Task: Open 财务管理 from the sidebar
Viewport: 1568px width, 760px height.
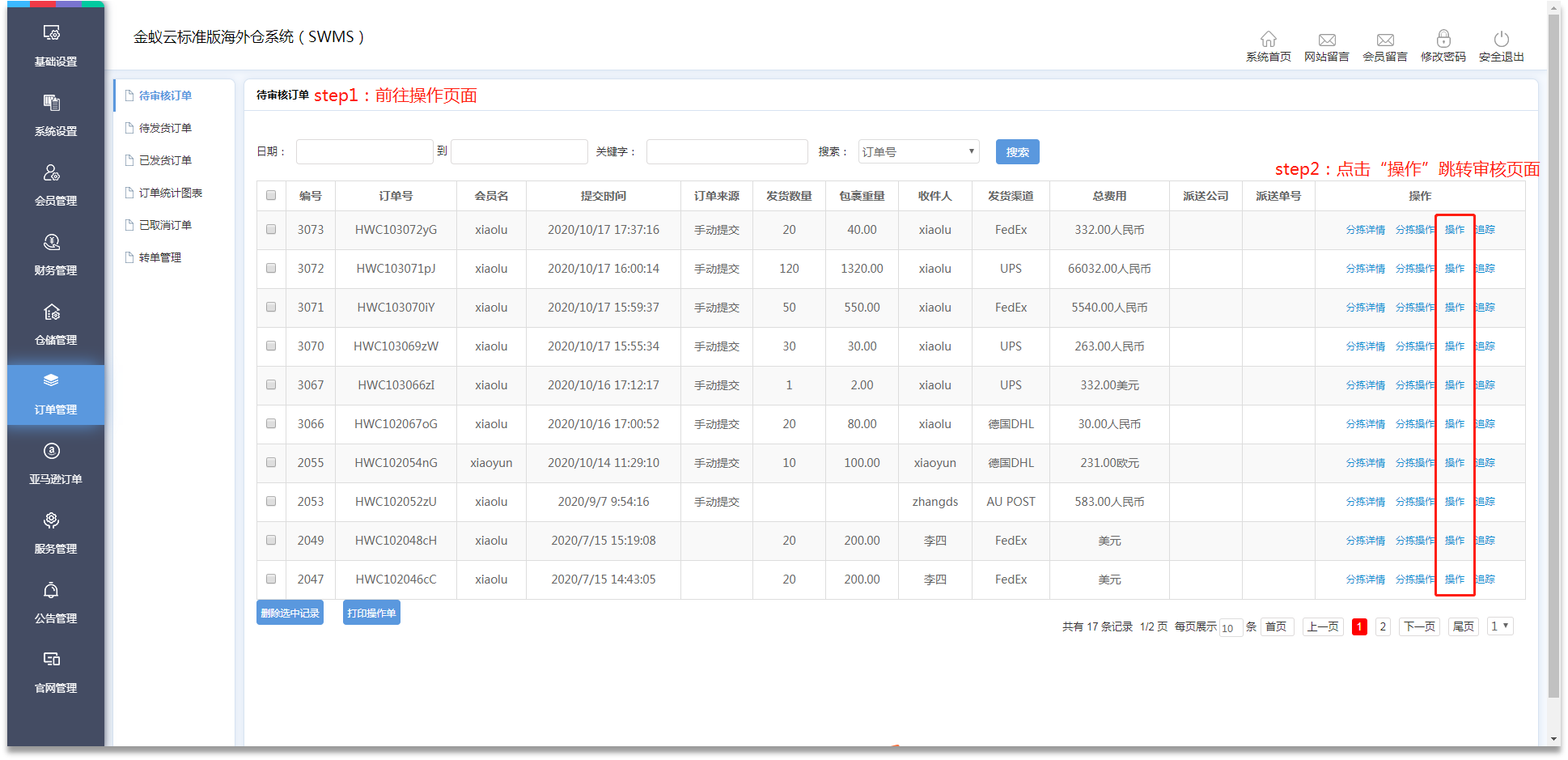Action: point(52,243)
